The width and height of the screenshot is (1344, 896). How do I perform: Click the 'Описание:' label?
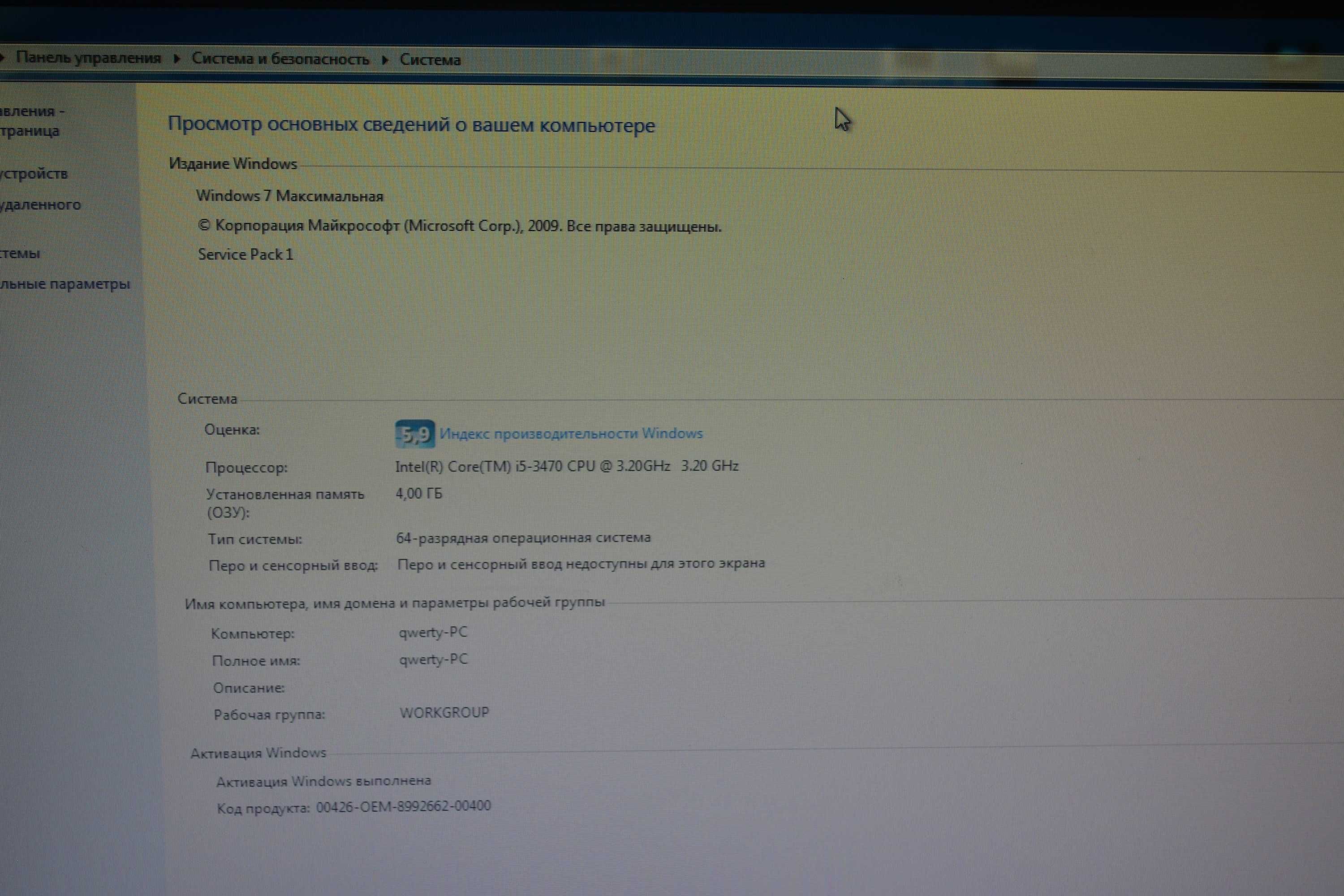pos(249,687)
